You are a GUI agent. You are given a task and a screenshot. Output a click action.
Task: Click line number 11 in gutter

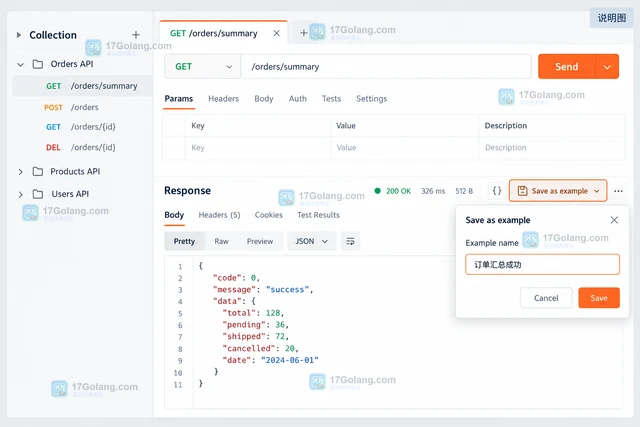(178, 385)
